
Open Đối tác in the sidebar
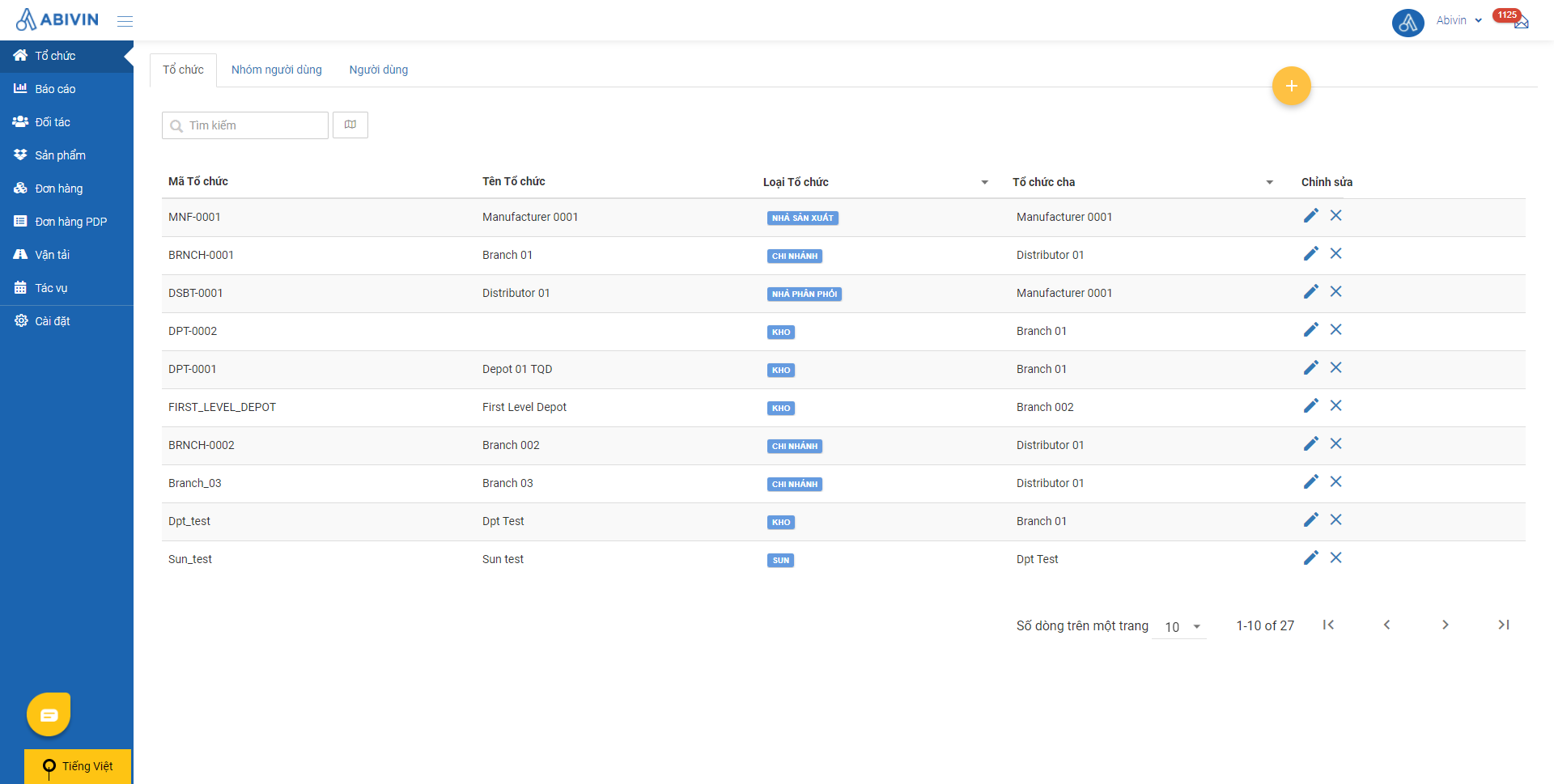(x=66, y=122)
